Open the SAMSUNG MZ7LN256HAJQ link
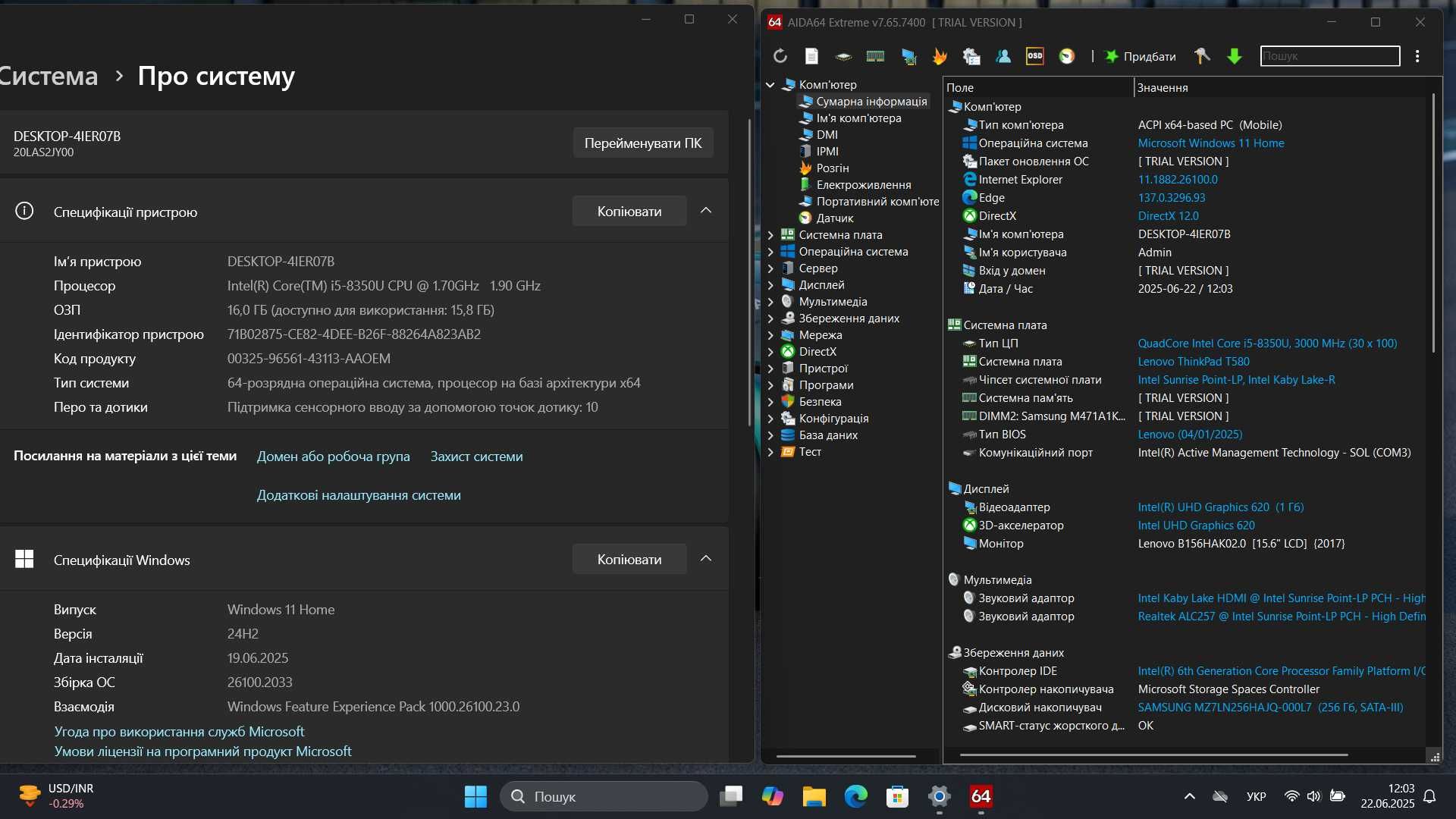The width and height of the screenshot is (1456, 819). tap(1270, 708)
